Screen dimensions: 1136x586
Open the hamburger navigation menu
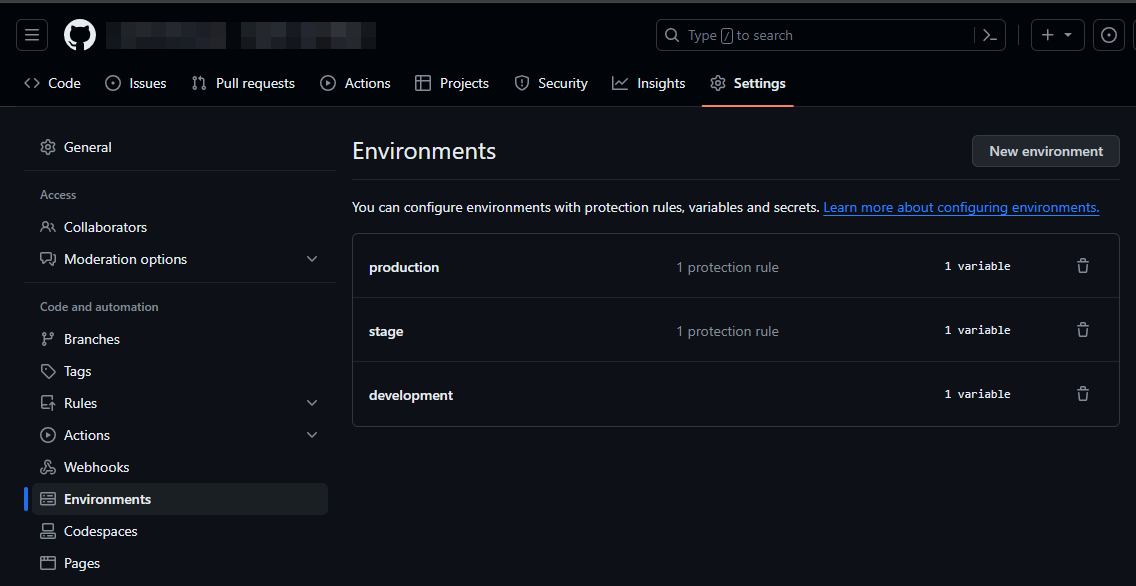(32, 35)
